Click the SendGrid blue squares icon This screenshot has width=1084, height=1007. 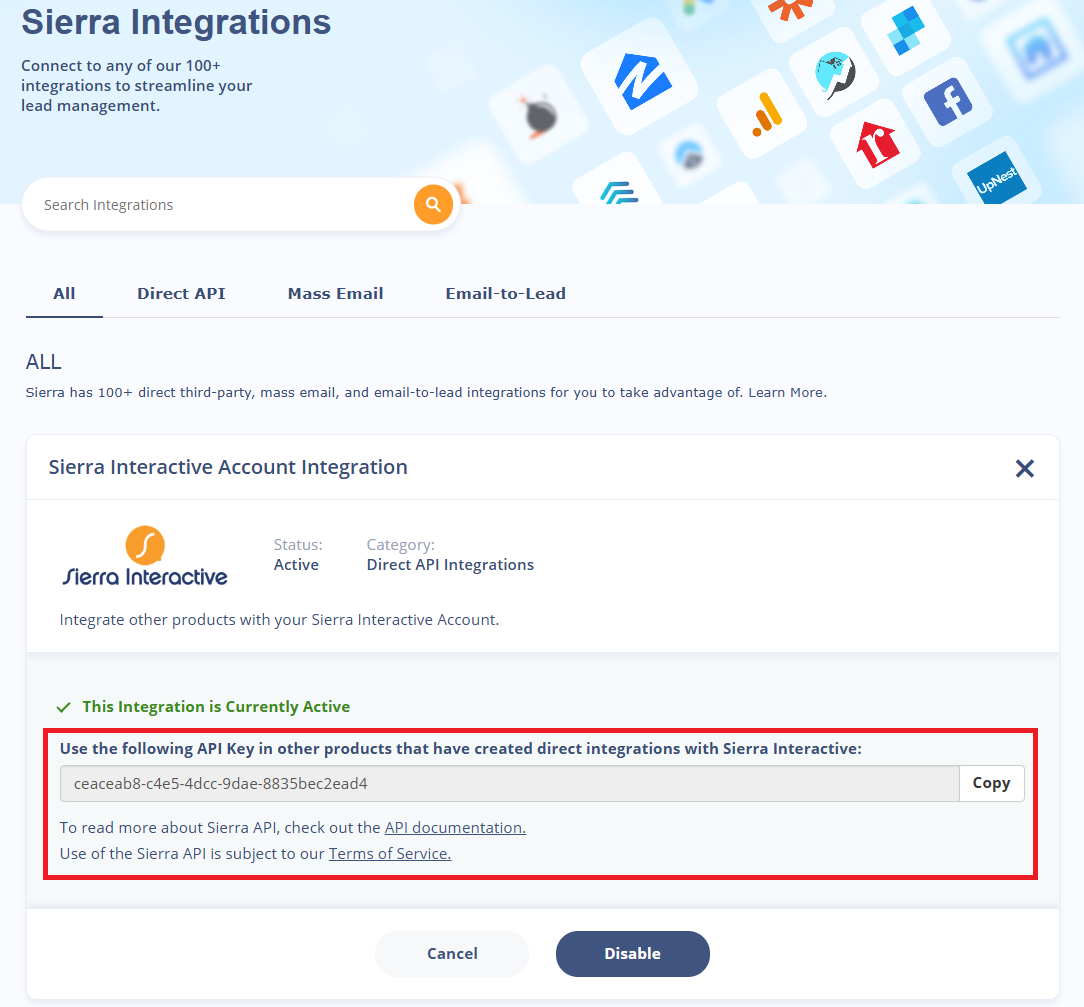(906, 30)
